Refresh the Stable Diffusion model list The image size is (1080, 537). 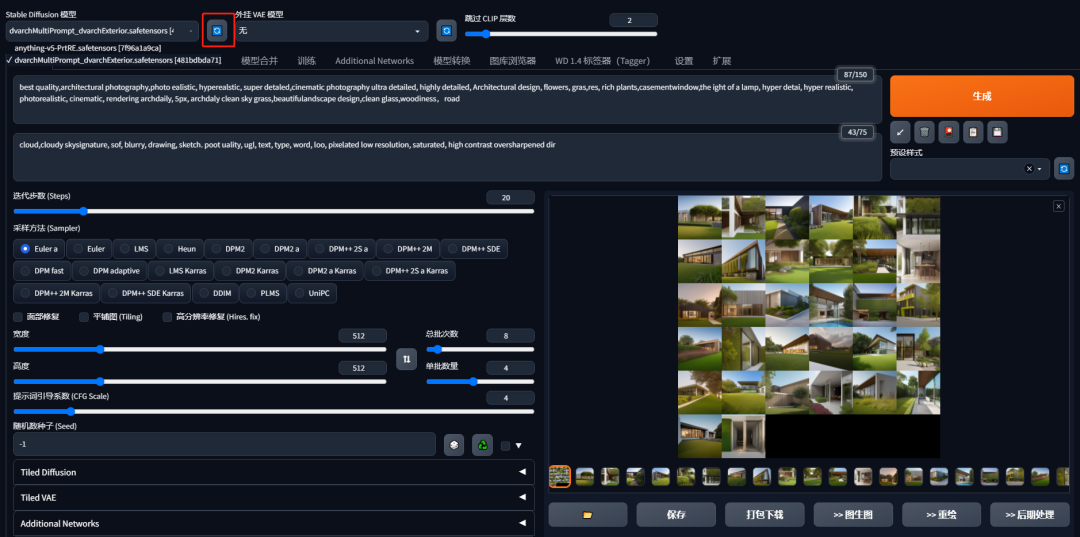[218, 31]
